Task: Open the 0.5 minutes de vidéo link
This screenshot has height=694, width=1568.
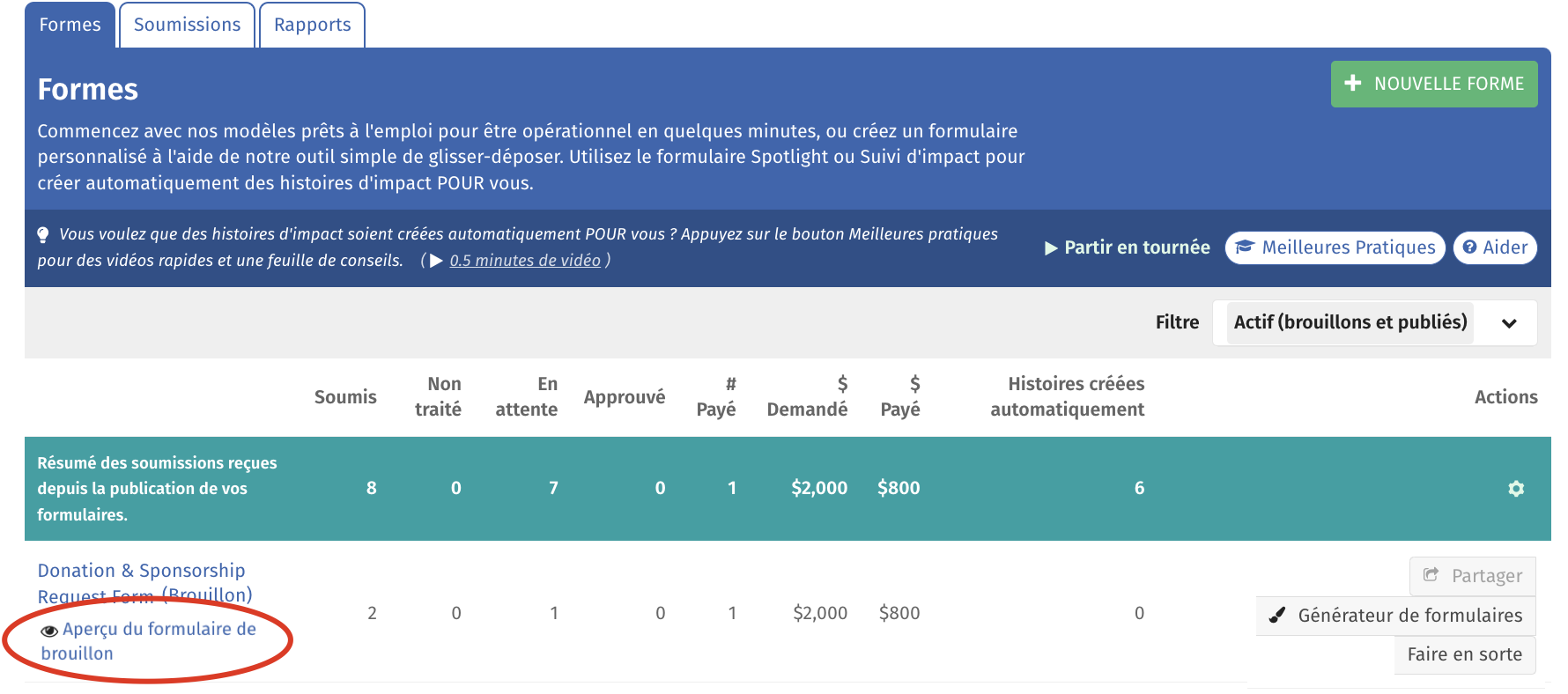Action: click(525, 261)
